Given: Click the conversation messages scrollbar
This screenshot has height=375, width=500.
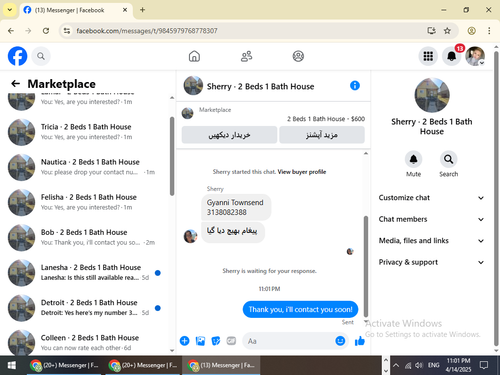Looking at the screenshot, I should click(366, 266).
